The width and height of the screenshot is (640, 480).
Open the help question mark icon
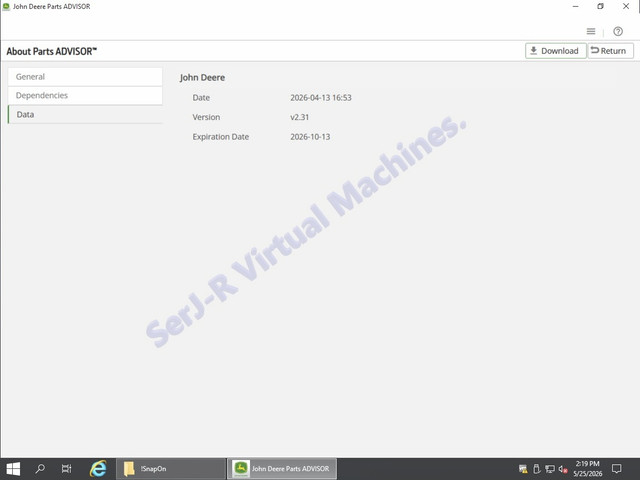(618, 31)
